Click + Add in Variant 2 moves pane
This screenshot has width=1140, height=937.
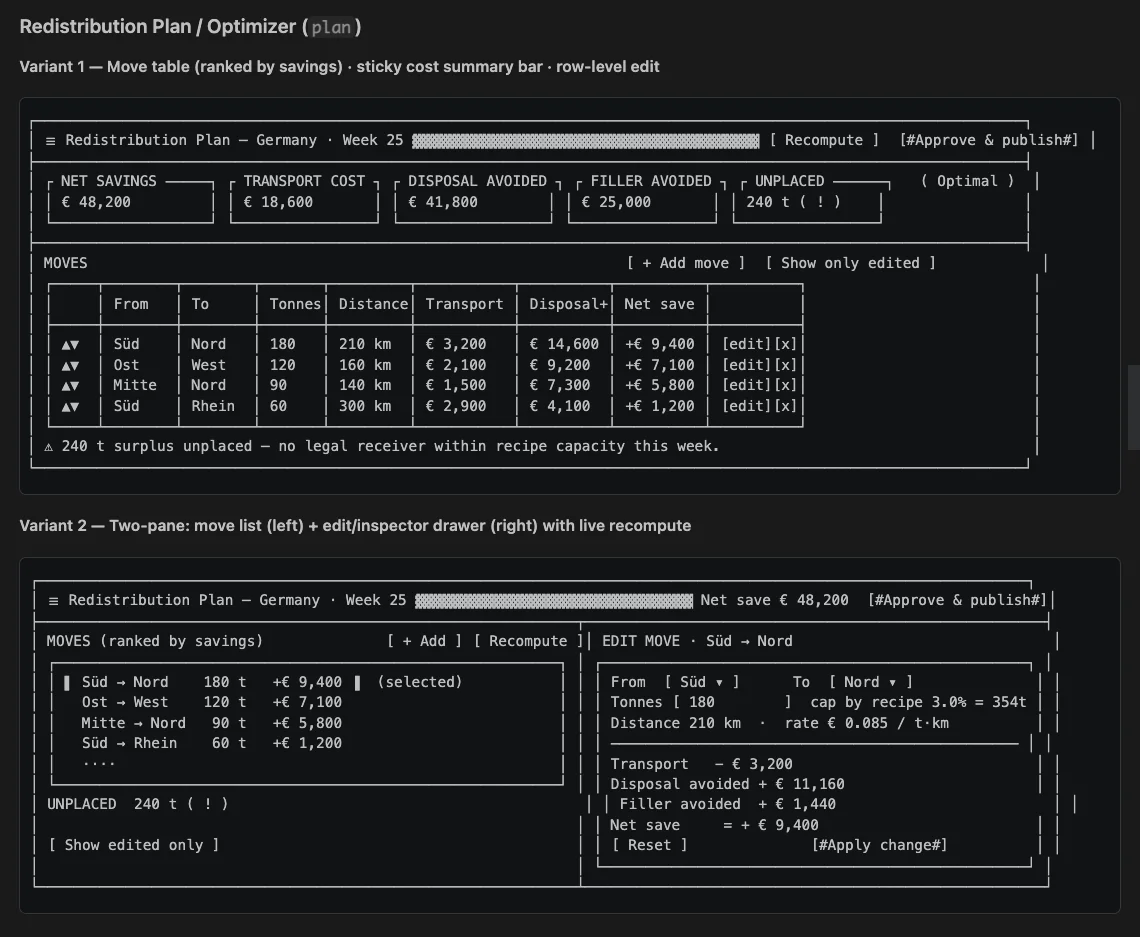click(x=424, y=641)
